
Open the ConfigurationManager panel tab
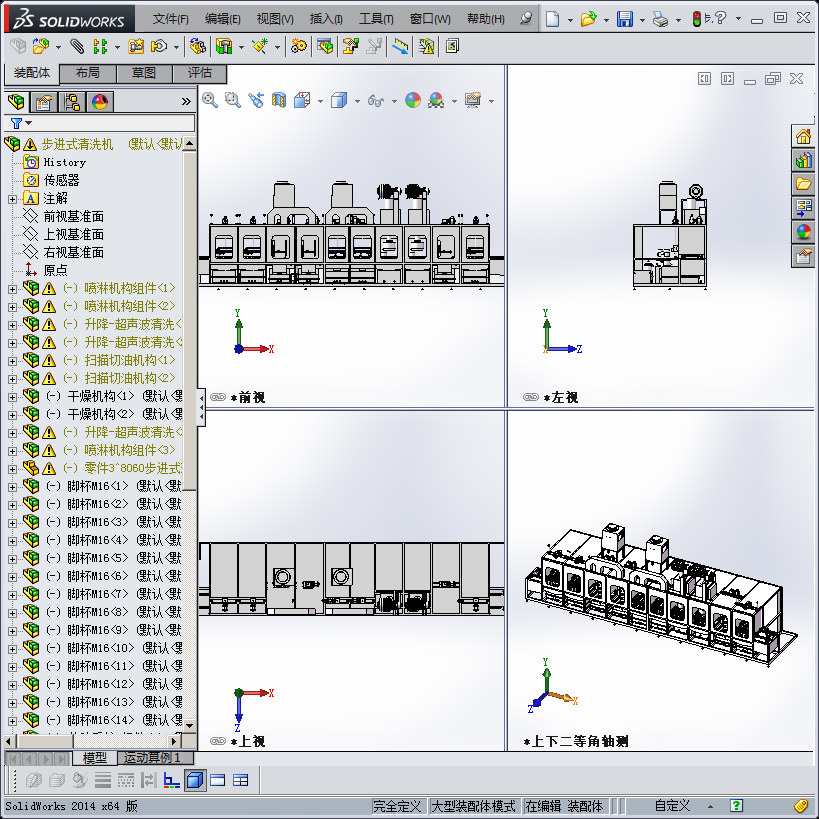72,102
